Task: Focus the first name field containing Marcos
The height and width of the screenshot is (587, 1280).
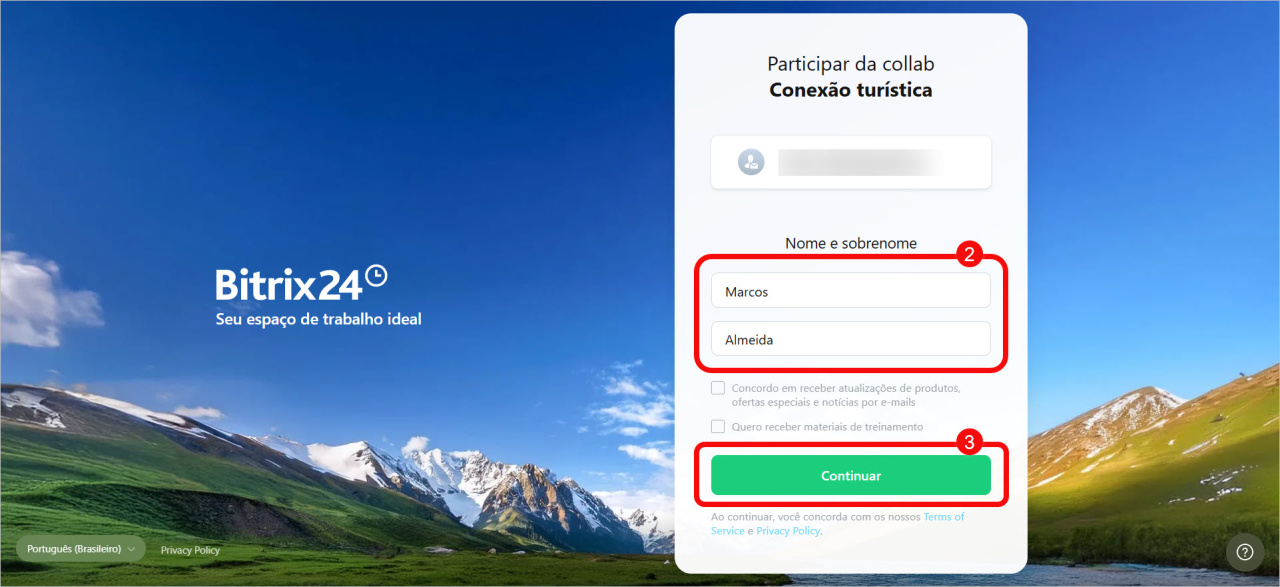Action: pyautogui.click(x=851, y=291)
